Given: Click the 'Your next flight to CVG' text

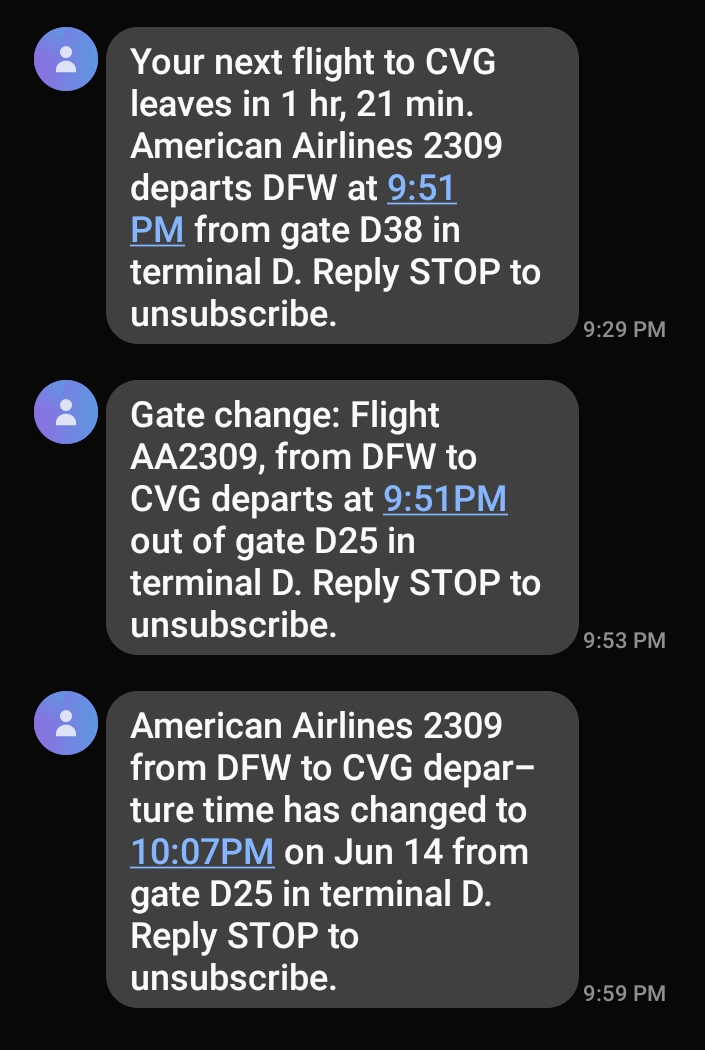Looking at the screenshot, I should pos(313,62).
